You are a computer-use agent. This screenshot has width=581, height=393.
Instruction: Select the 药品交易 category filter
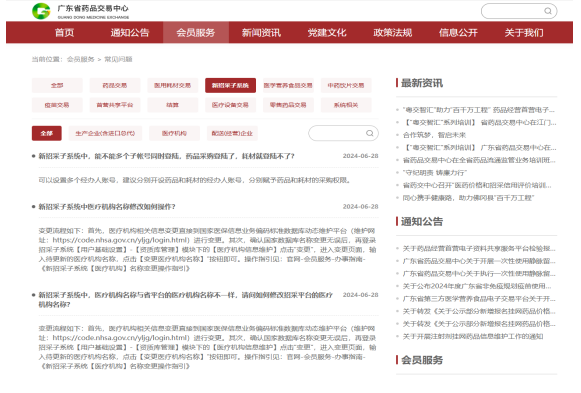(x=115, y=86)
